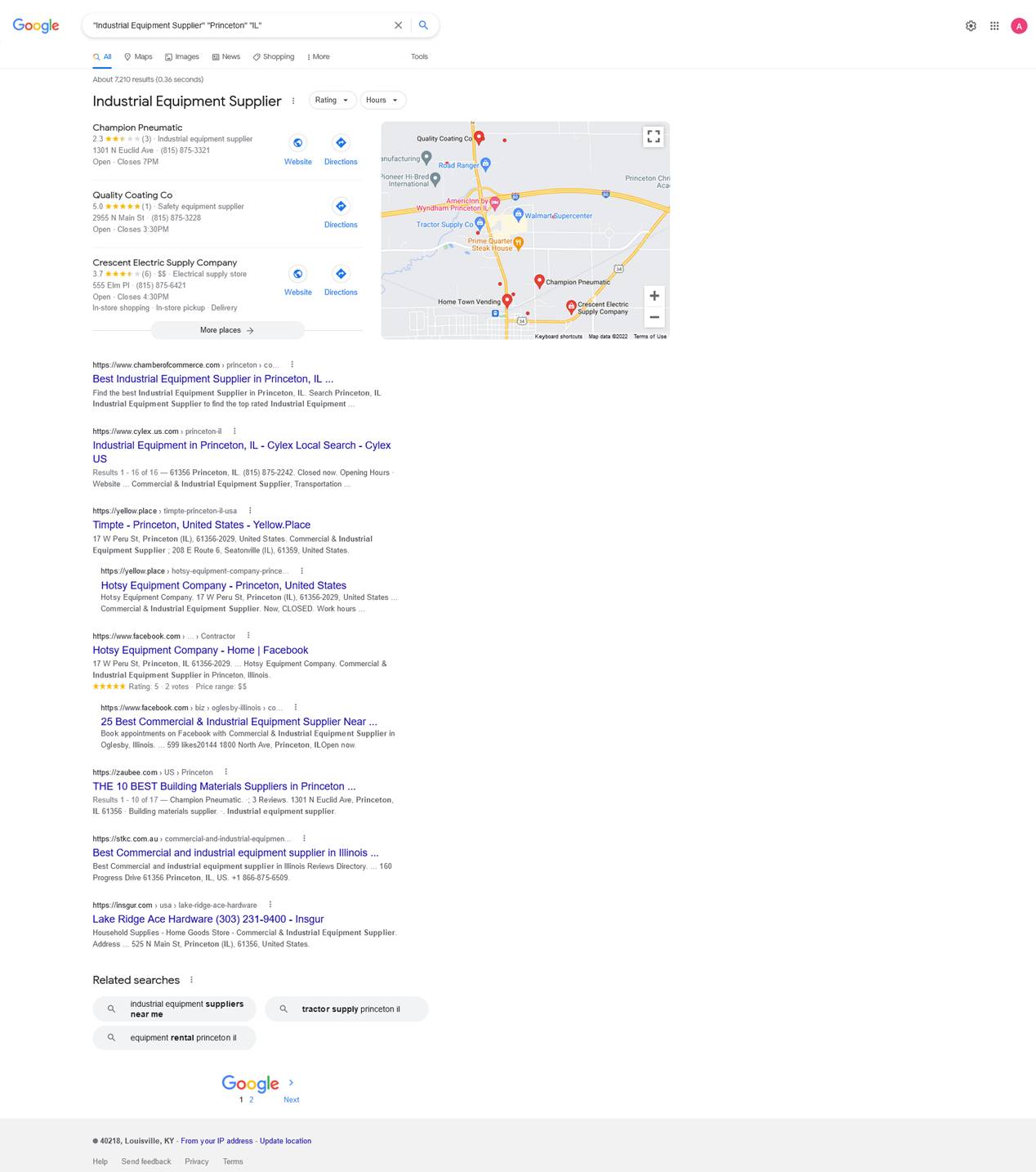Viewport: 1036px width, 1172px height.
Task: Open options menu for zaubee.com result
Action: click(x=226, y=772)
